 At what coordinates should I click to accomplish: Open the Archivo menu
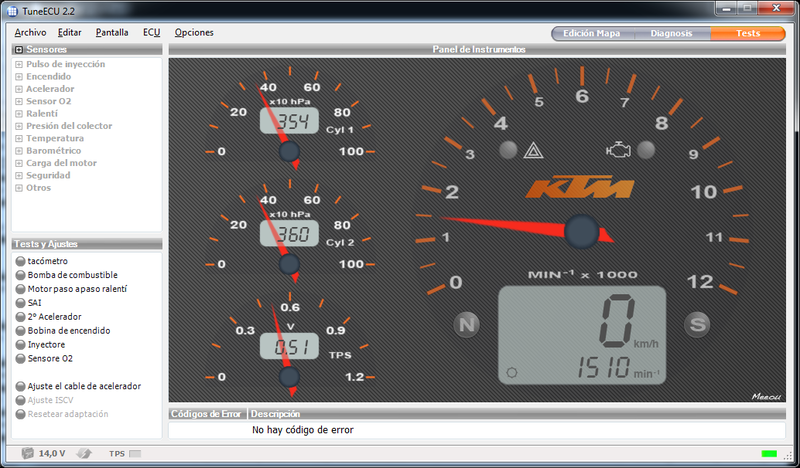pyautogui.click(x=30, y=32)
